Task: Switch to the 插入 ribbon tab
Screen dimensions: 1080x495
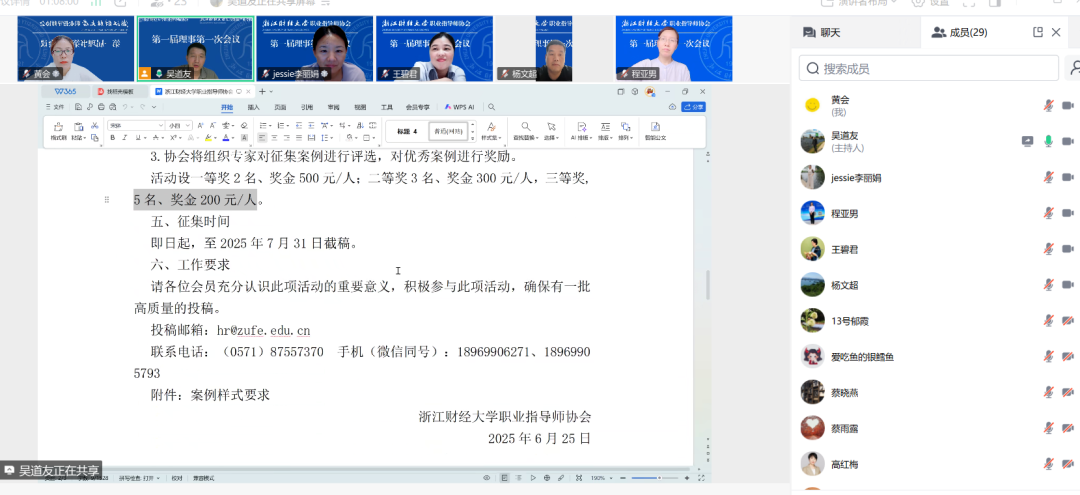Action: (x=253, y=107)
